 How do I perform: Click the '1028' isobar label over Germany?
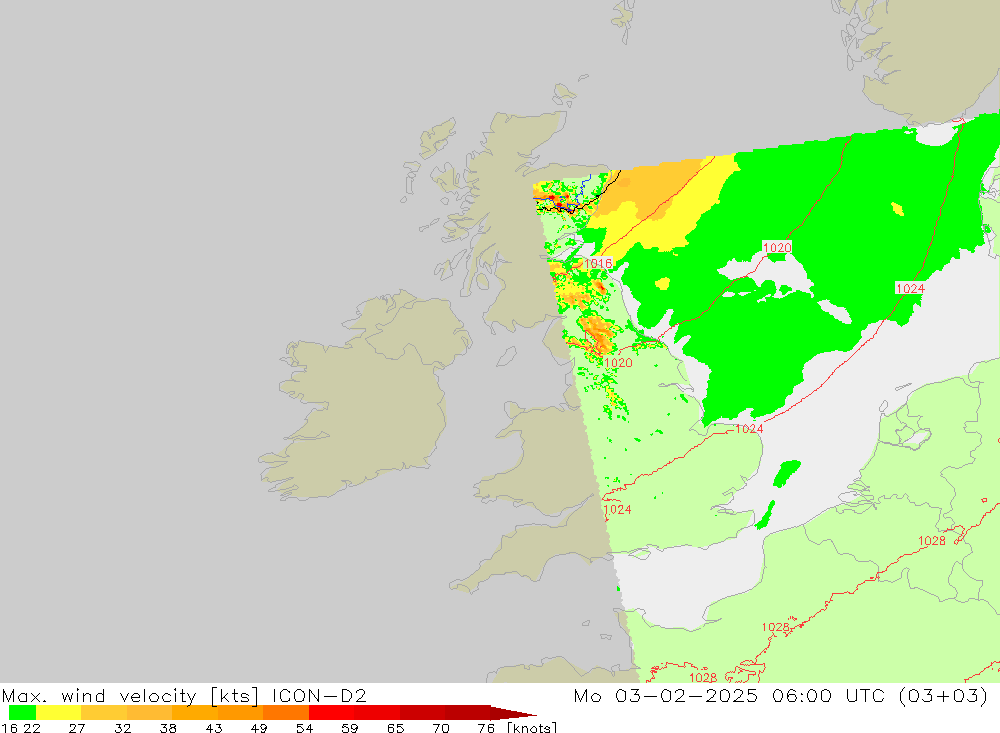(x=932, y=541)
